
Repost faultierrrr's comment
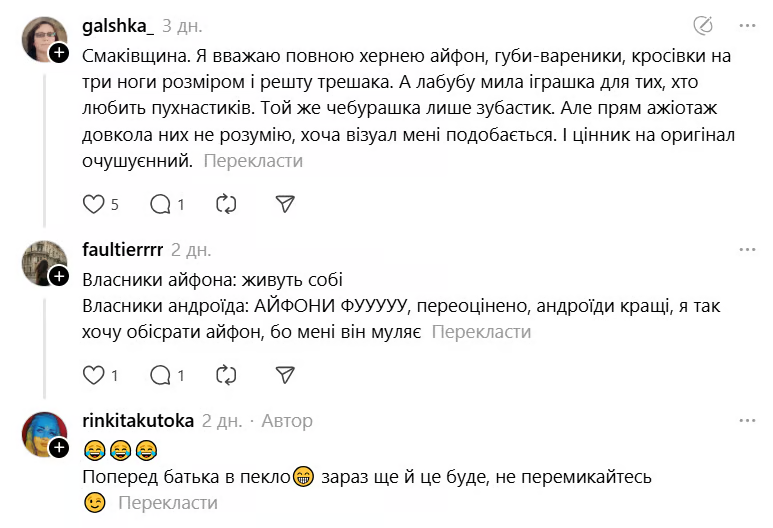(x=226, y=376)
